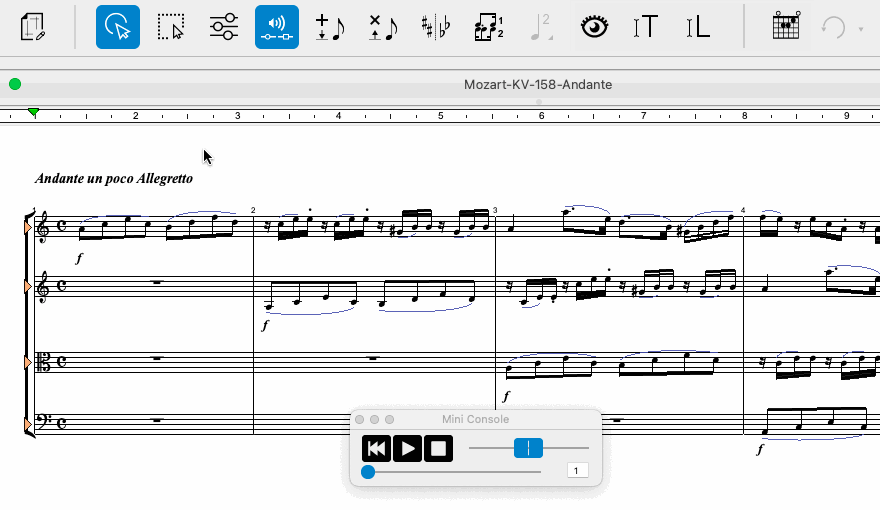Image resolution: width=880 pixels, height=510 pixels.
Task: Click the bass clef of the bottom staff
Action: click(43, 421)
